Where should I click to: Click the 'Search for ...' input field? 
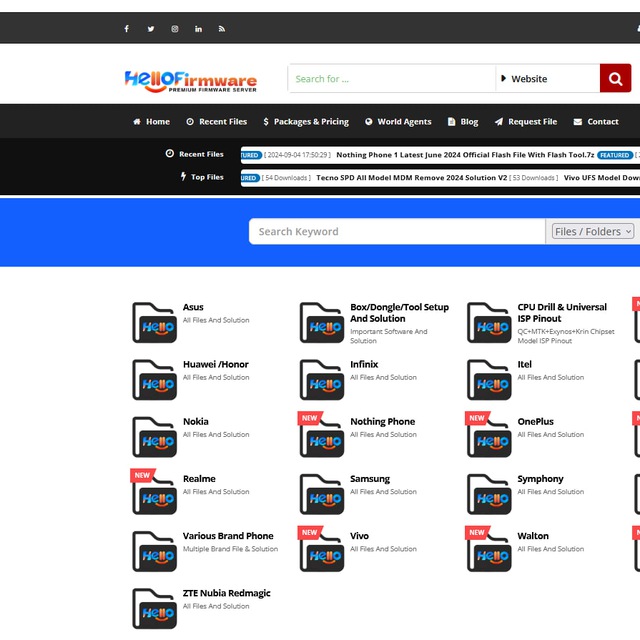(x=392, y=78)
